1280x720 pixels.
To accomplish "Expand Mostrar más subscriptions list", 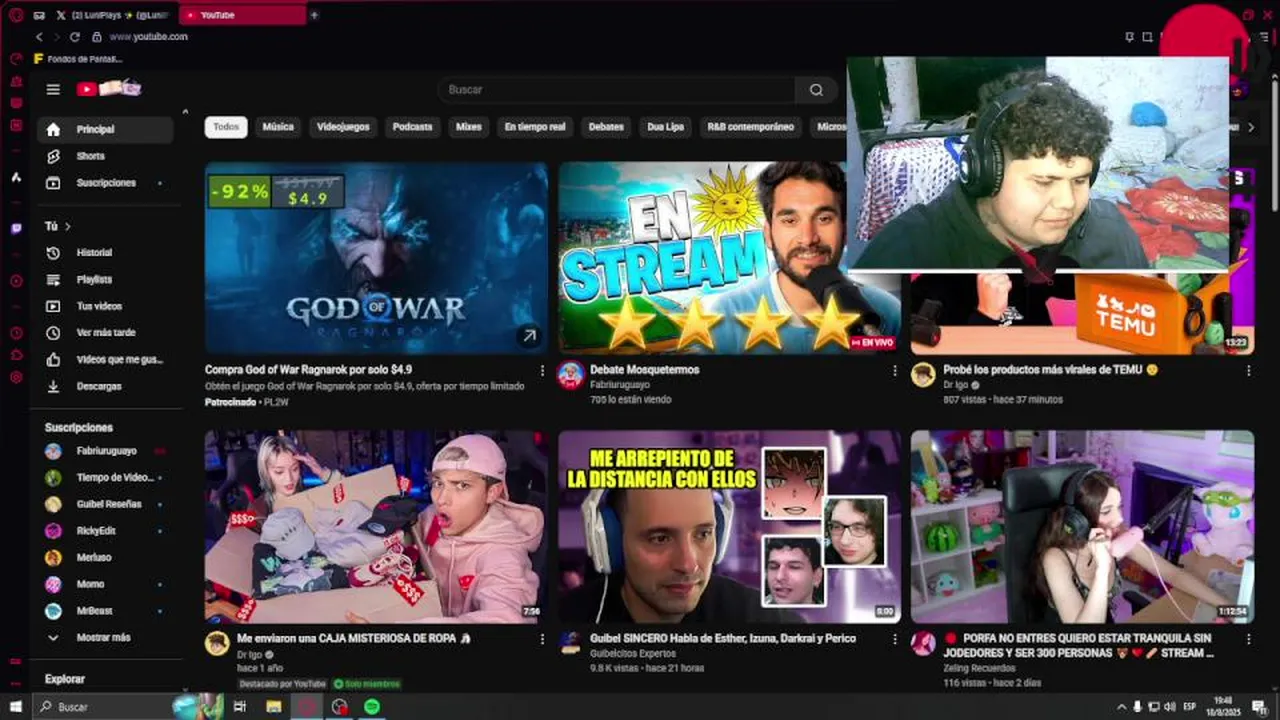I will point(105,638).
